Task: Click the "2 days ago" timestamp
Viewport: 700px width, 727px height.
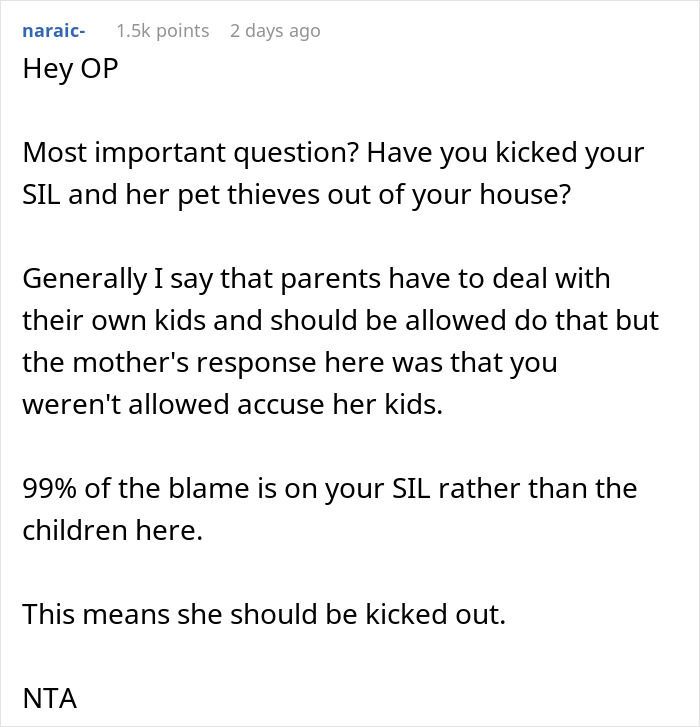Action: coord(274,31)
